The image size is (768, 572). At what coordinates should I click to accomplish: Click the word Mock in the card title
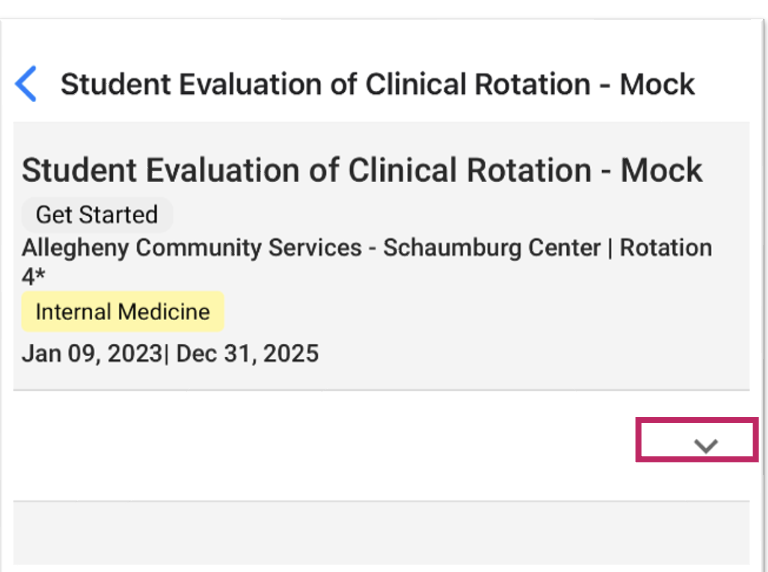(x=662, y=170)
